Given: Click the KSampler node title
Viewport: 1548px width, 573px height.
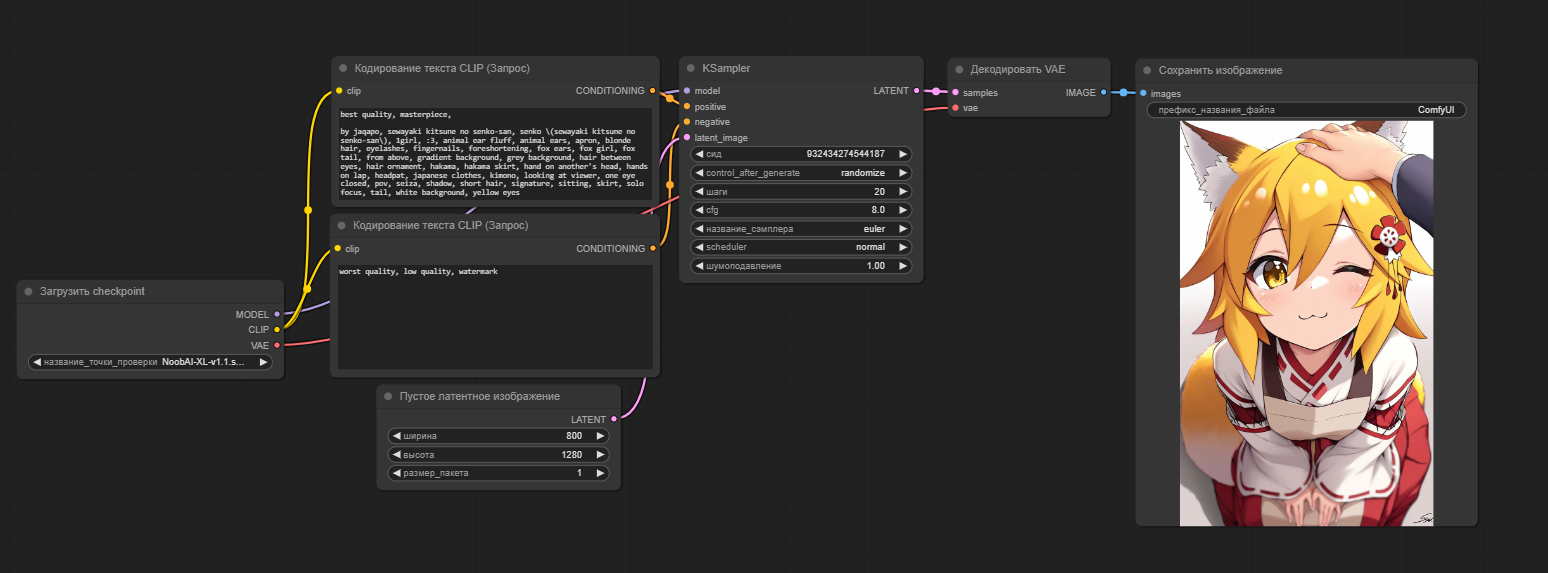Looking at the screenshot, I should (x=726, y=68).
